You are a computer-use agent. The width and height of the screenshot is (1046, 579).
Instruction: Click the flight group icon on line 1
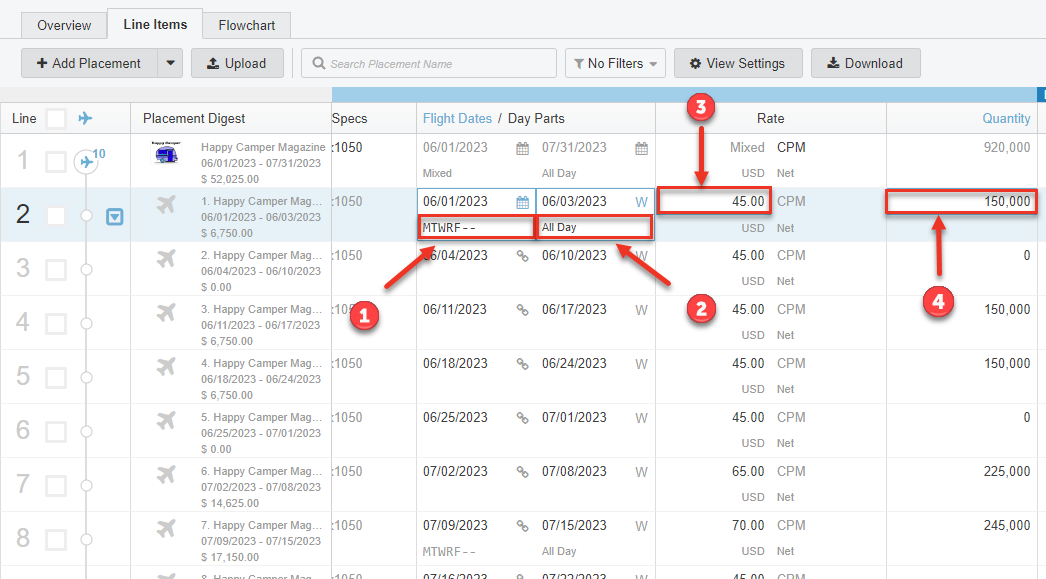(x=87, y=162)
